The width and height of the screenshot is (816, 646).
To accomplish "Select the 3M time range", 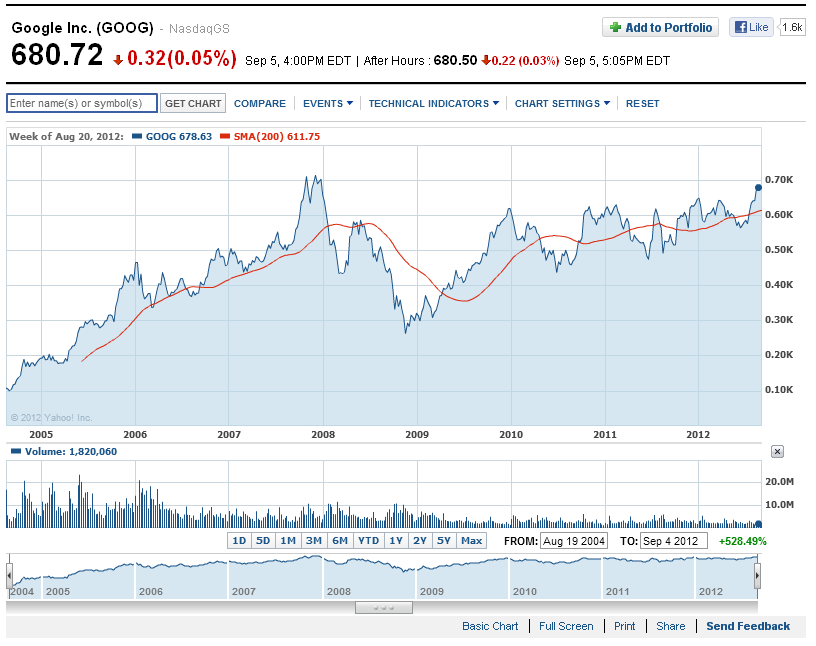I will click(314, 541).
